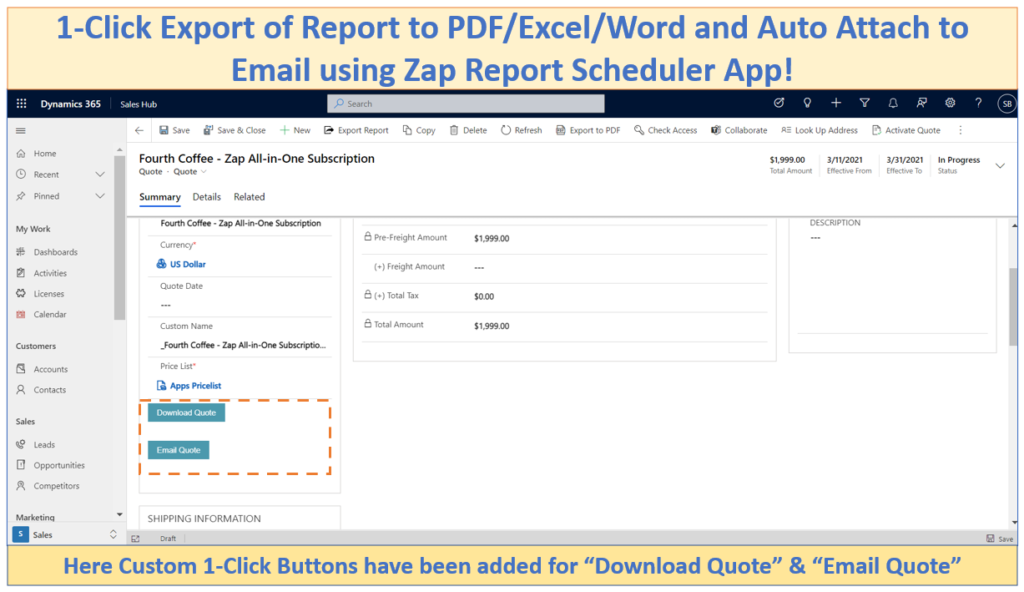Click the Delete command

[468, 130]
